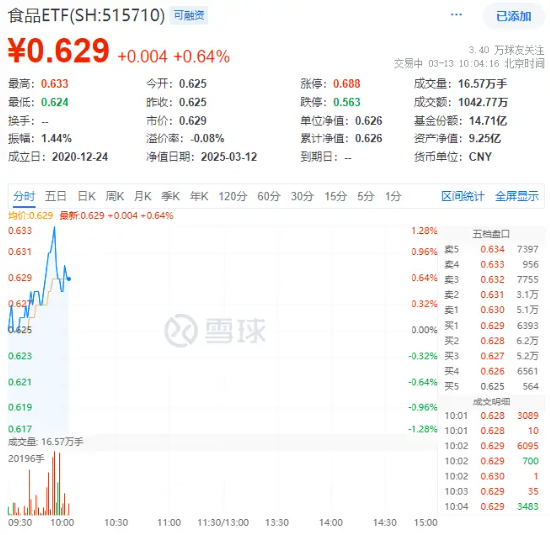Click the 1.28% top percent axis label
The width and height of the screenshot is (550, 535).
click(x=424, y=230)
